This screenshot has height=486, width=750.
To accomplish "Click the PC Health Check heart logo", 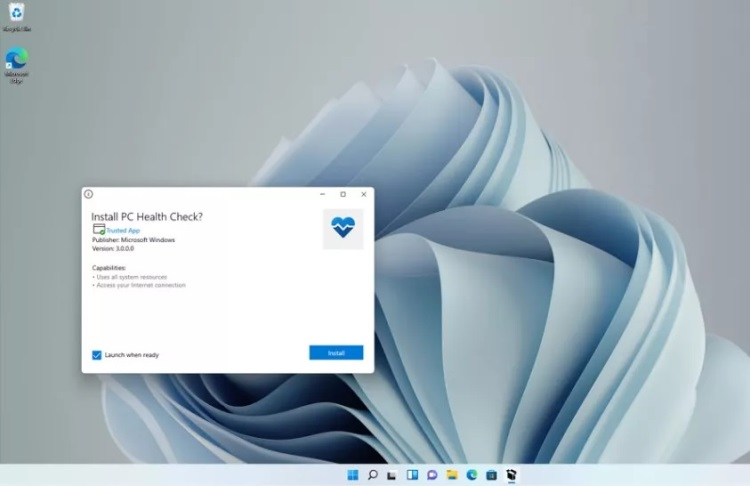I will (x=343, y=229).
